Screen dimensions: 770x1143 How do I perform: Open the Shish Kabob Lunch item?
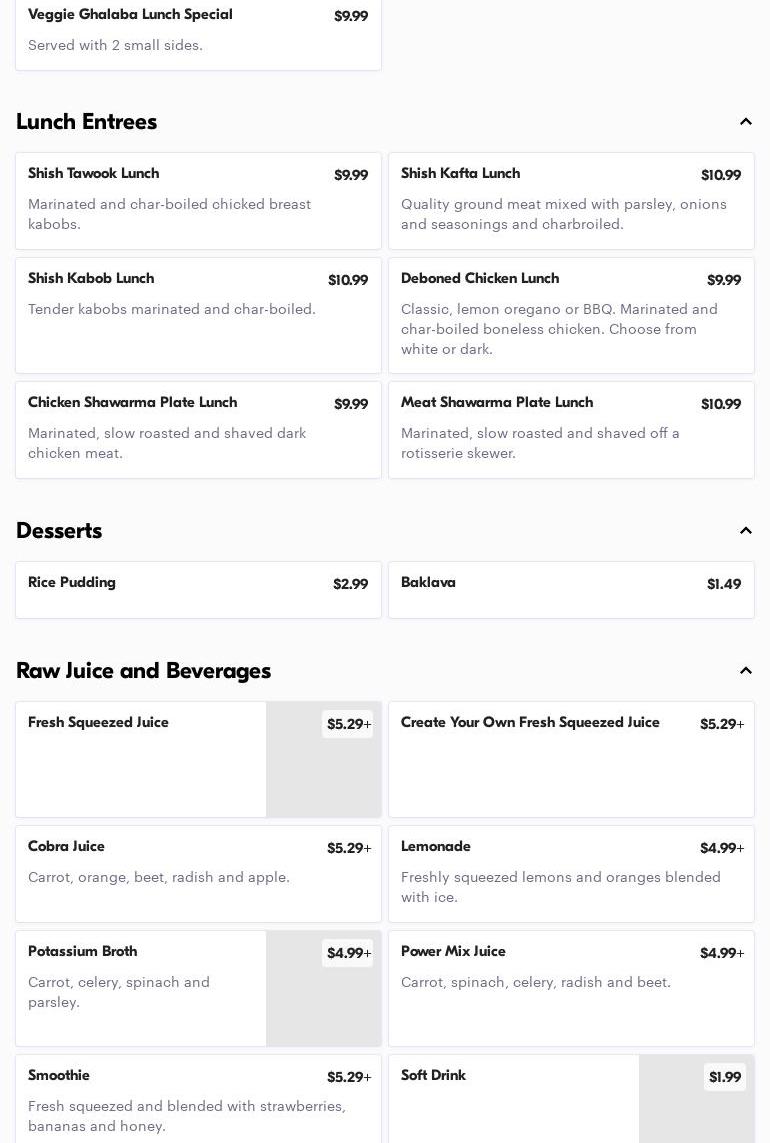click(x=198, y=315)
